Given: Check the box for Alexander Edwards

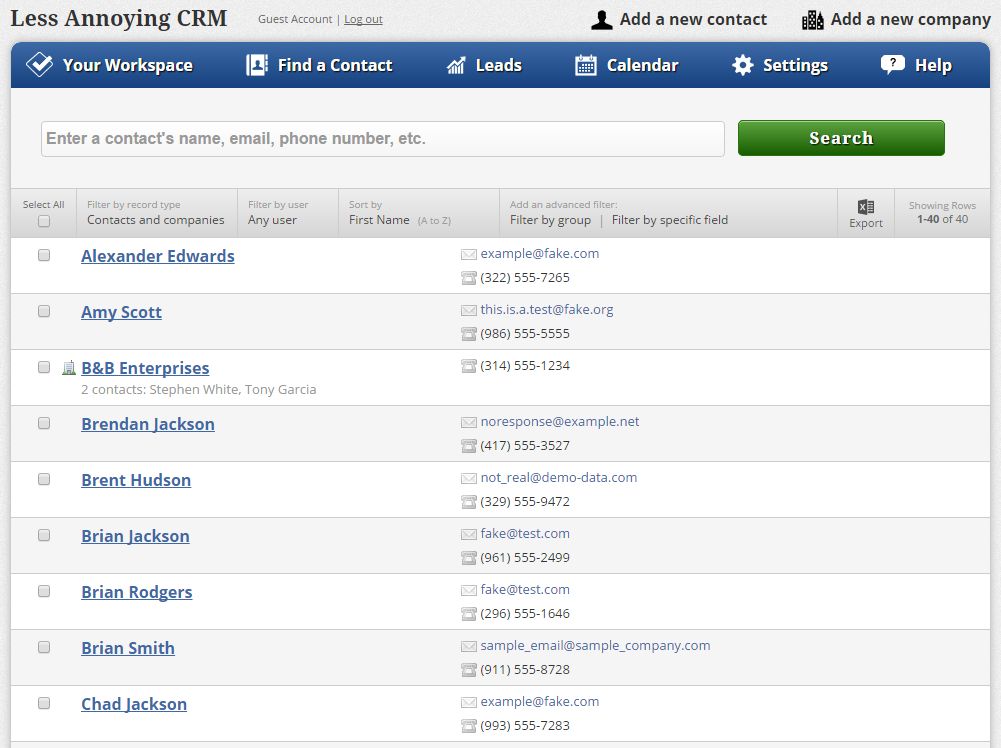Looking at the screenshot, I should pos(43,255).
